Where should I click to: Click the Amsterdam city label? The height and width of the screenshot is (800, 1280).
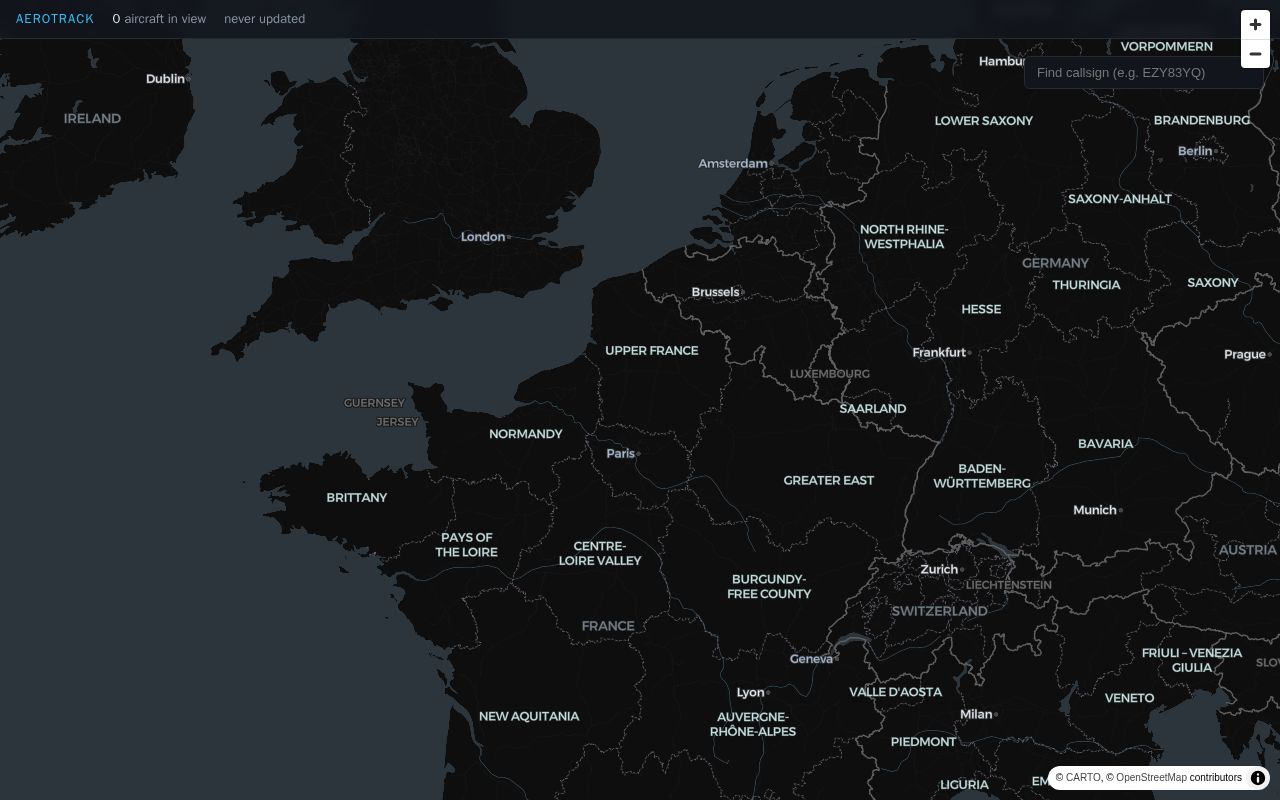tap(733, 163)
